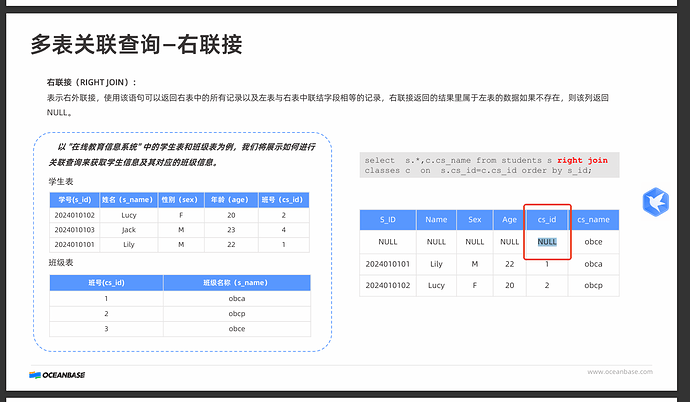Open the www.oceanbase.com footer link
The image size is (690, 402).
[620, 372]
